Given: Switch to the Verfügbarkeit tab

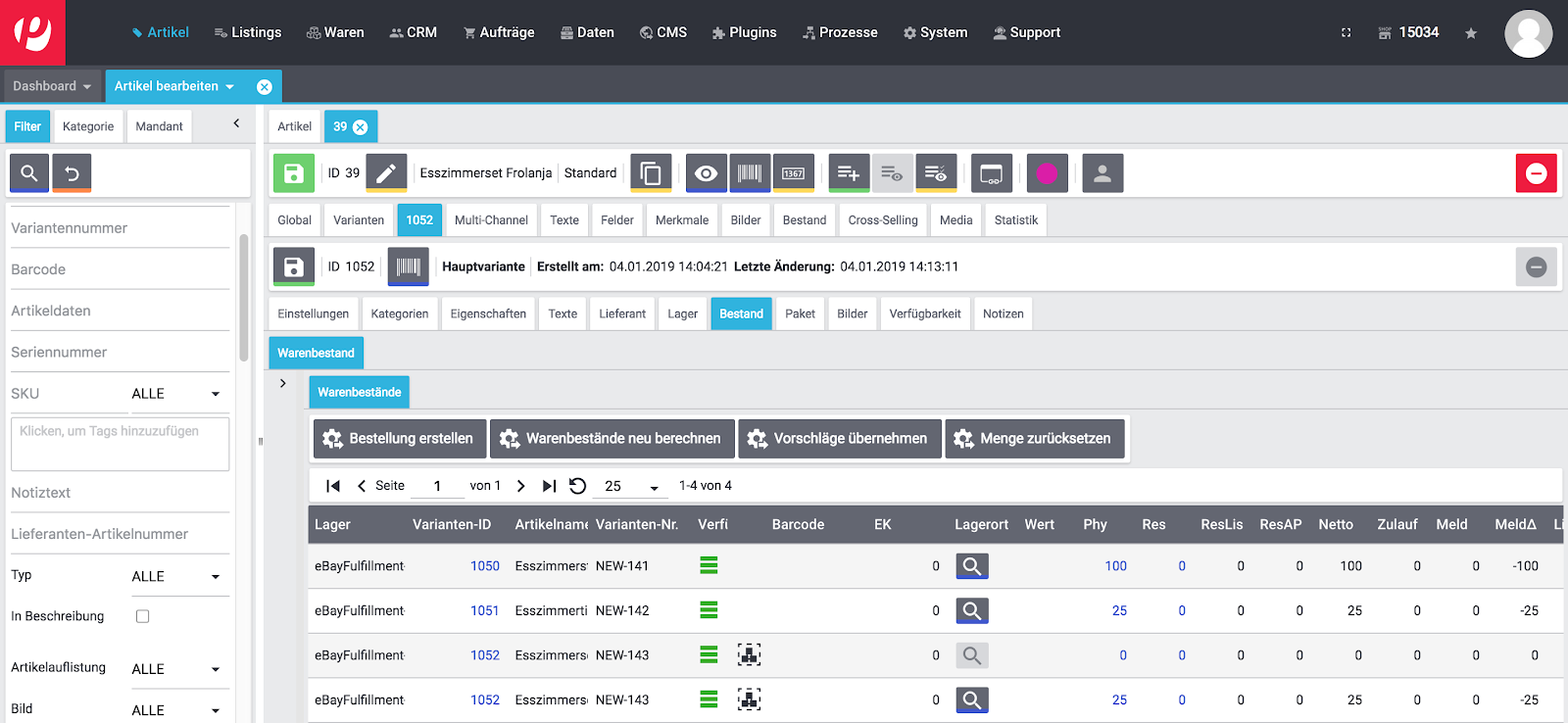Looking at the screenshot, I should (x=924, y=313).
